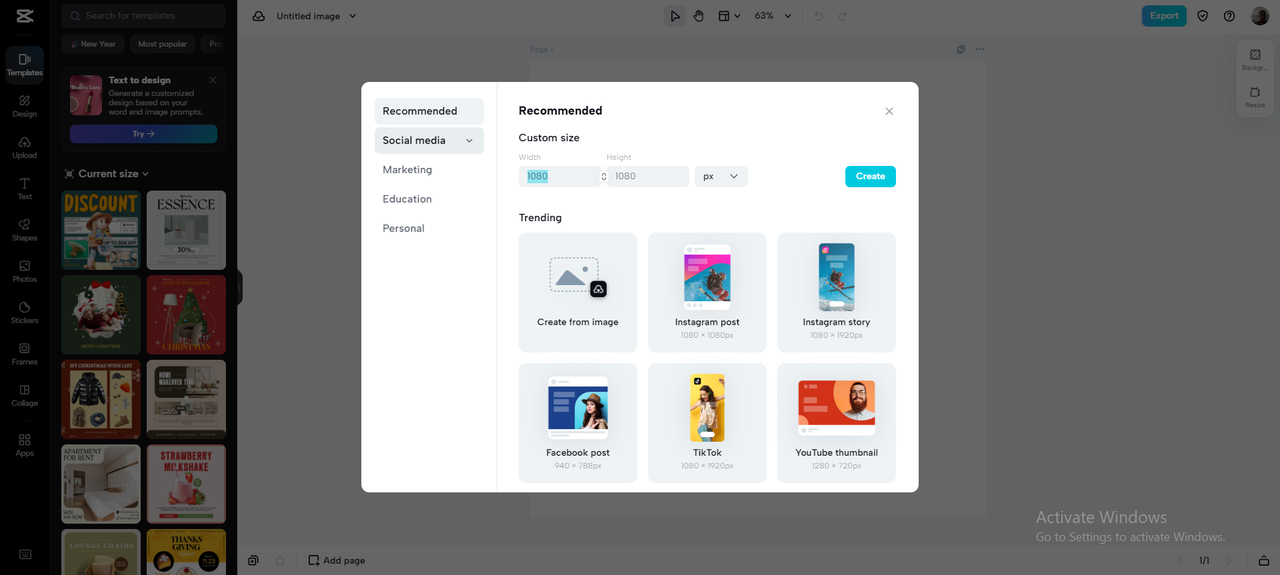Open the Collage sidebar panel
This screenshot has width=1280, height=575.
[25, 395]
